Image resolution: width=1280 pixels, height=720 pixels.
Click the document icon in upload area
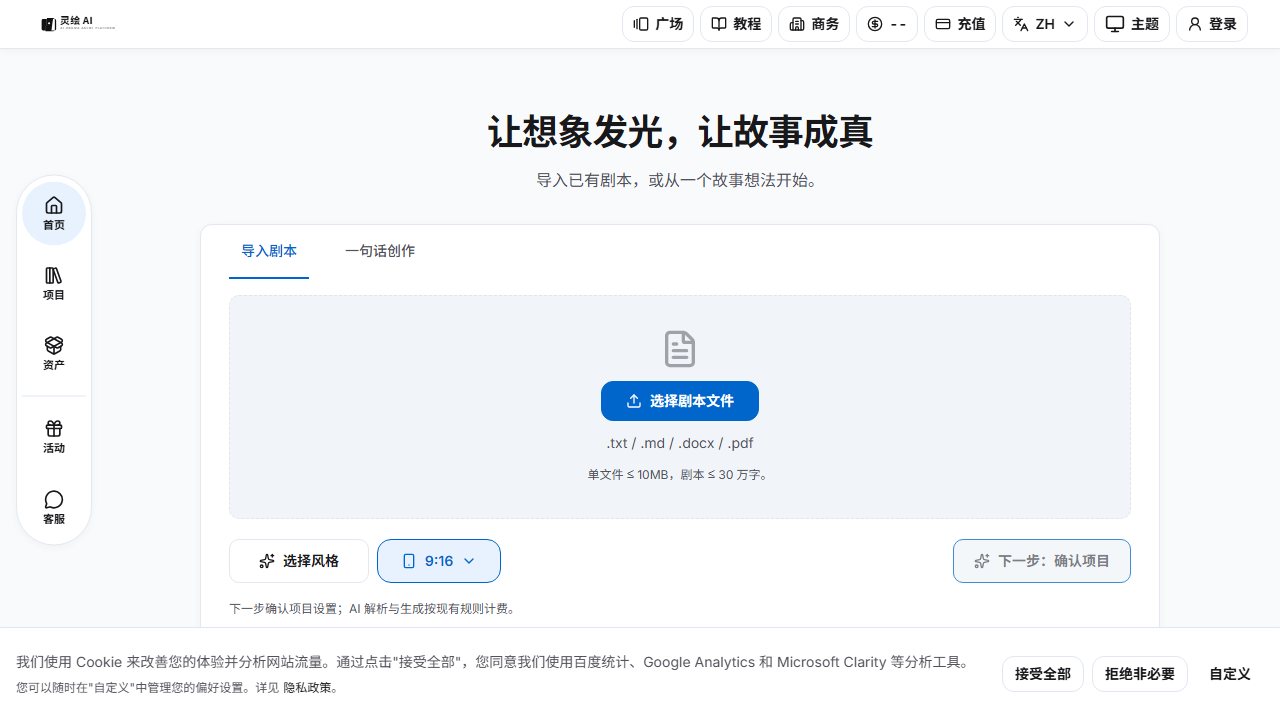(680, 349)
